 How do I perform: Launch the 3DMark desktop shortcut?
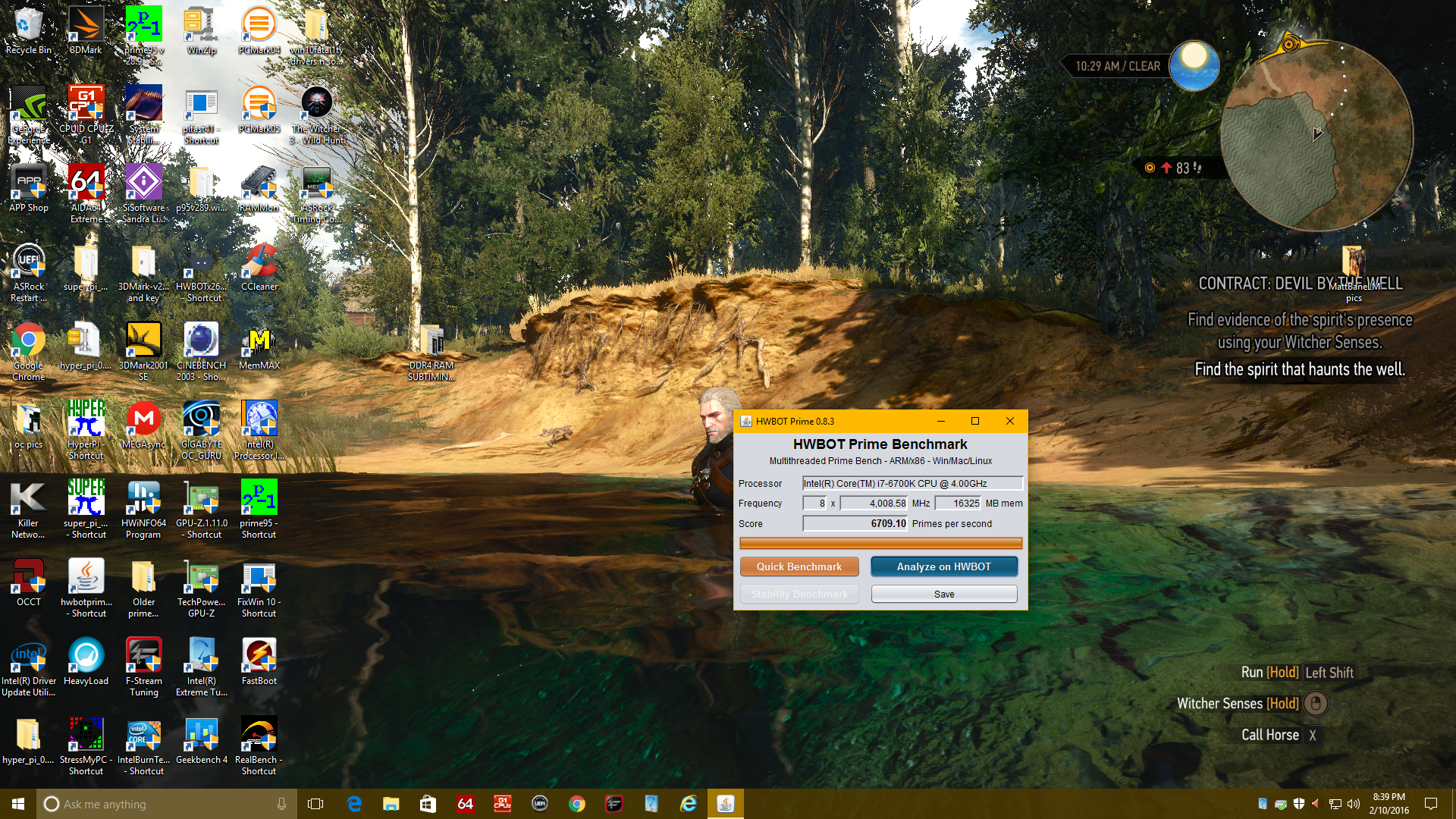[86, 30]
